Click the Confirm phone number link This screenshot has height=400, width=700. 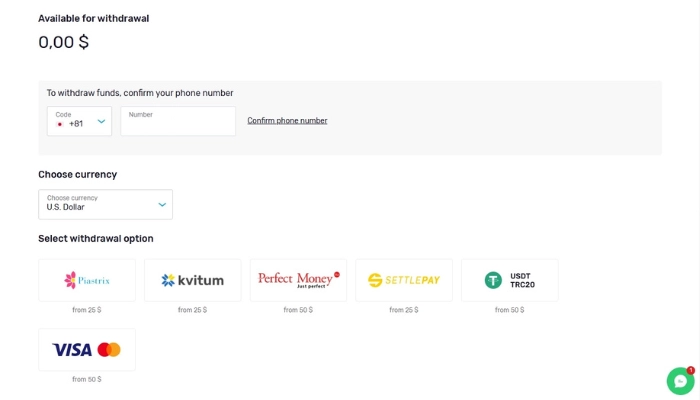(x=287, y=121)
